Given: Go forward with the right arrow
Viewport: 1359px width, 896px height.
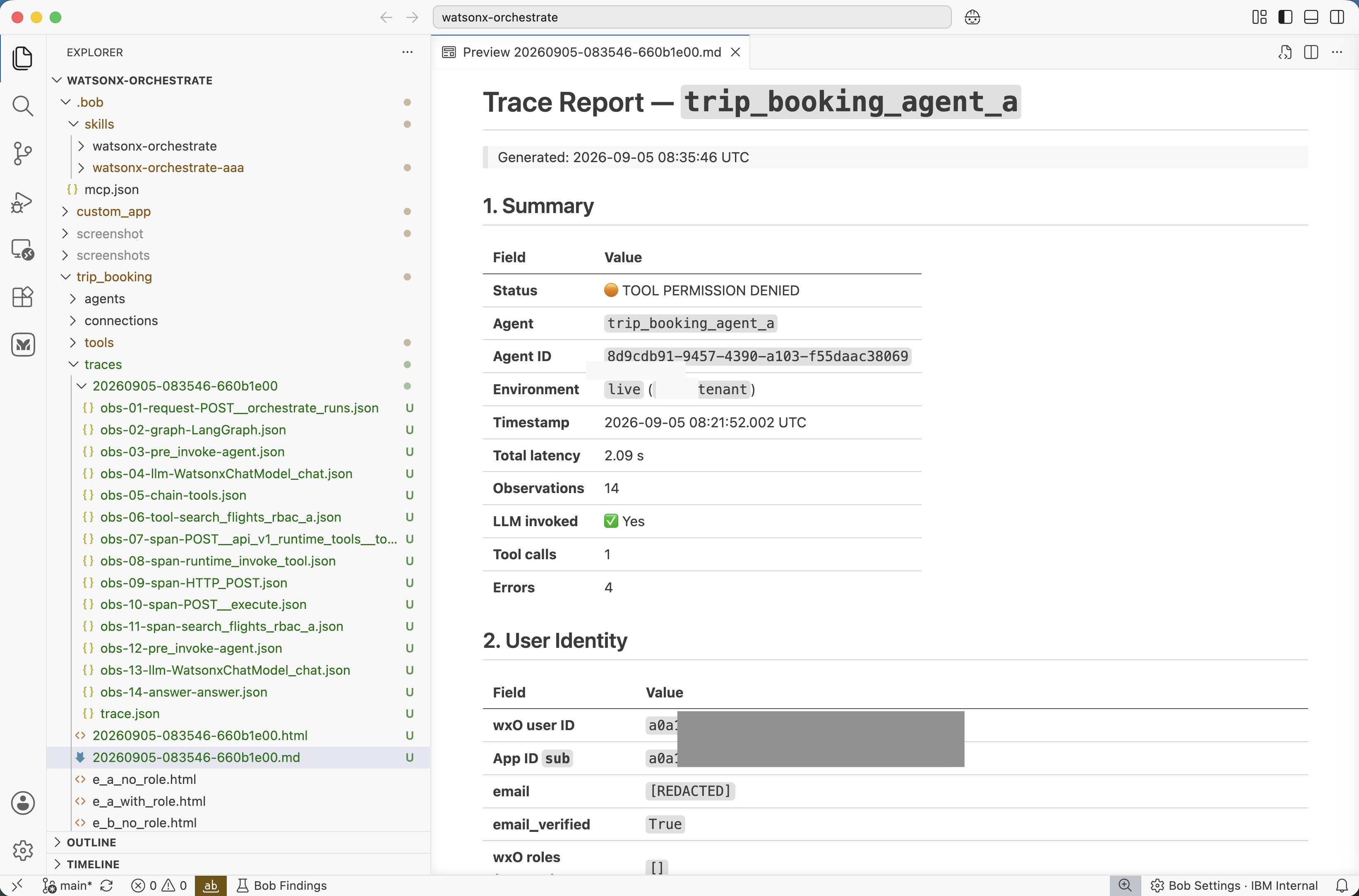Looking at the screenshot, I should pos(412,17).
